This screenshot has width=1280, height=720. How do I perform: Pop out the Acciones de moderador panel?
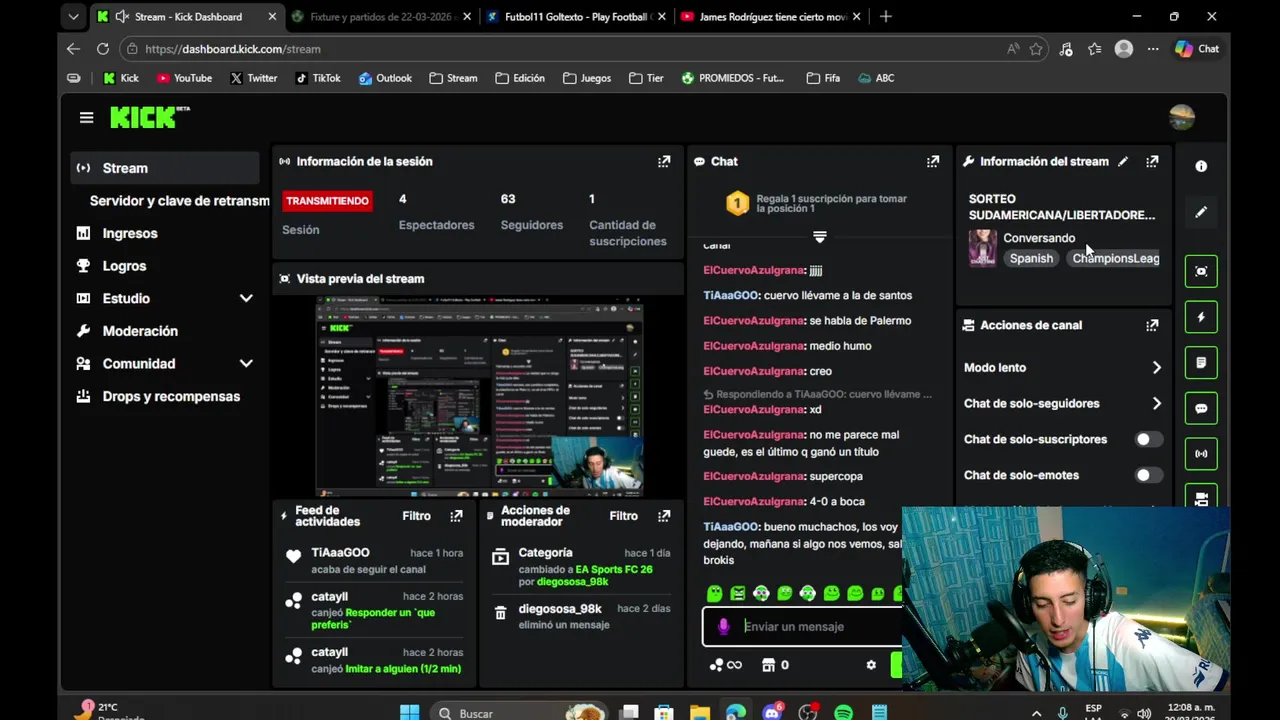click(664, 516)
